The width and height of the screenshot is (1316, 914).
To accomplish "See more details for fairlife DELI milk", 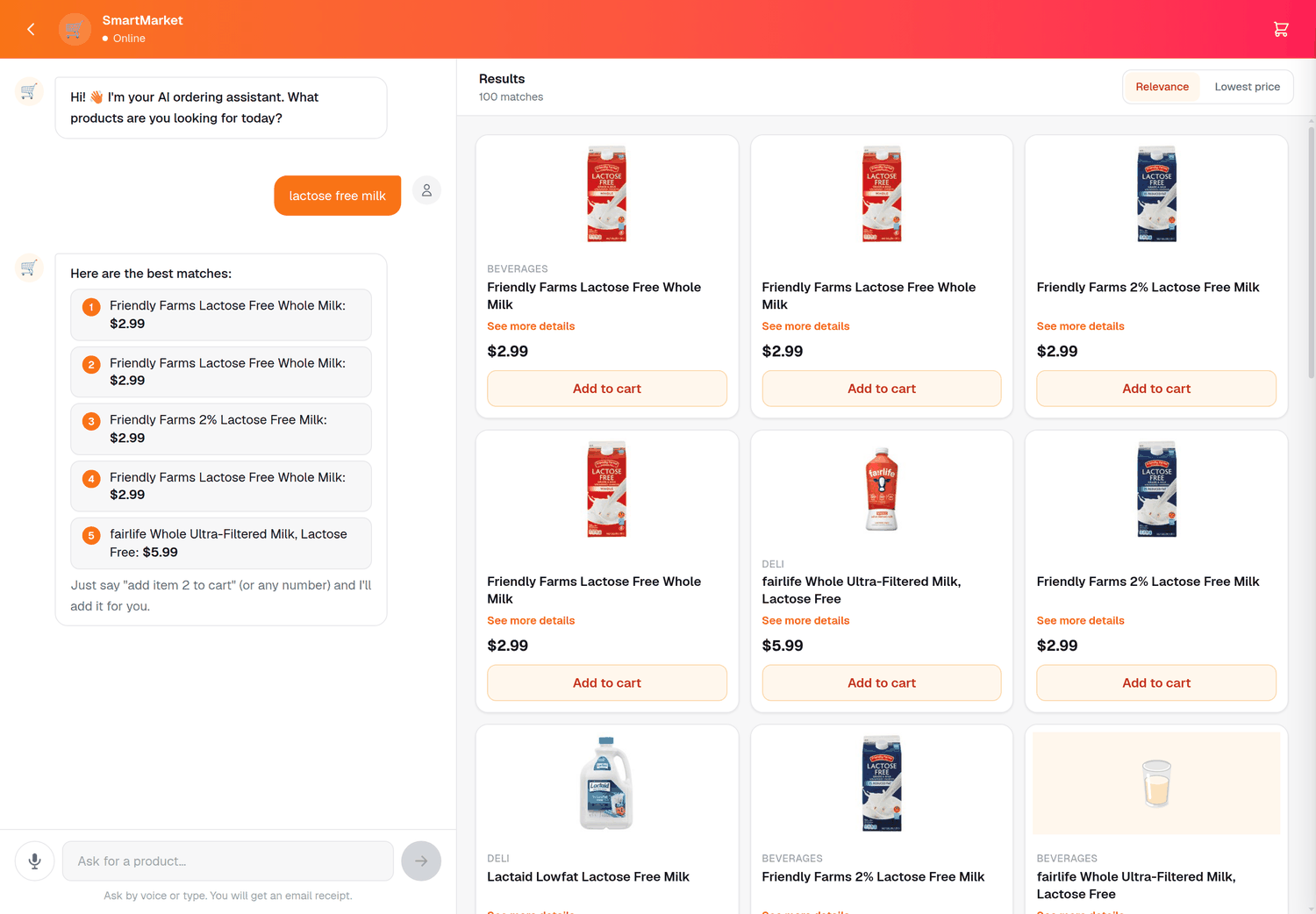I will (x=805, y=621).
